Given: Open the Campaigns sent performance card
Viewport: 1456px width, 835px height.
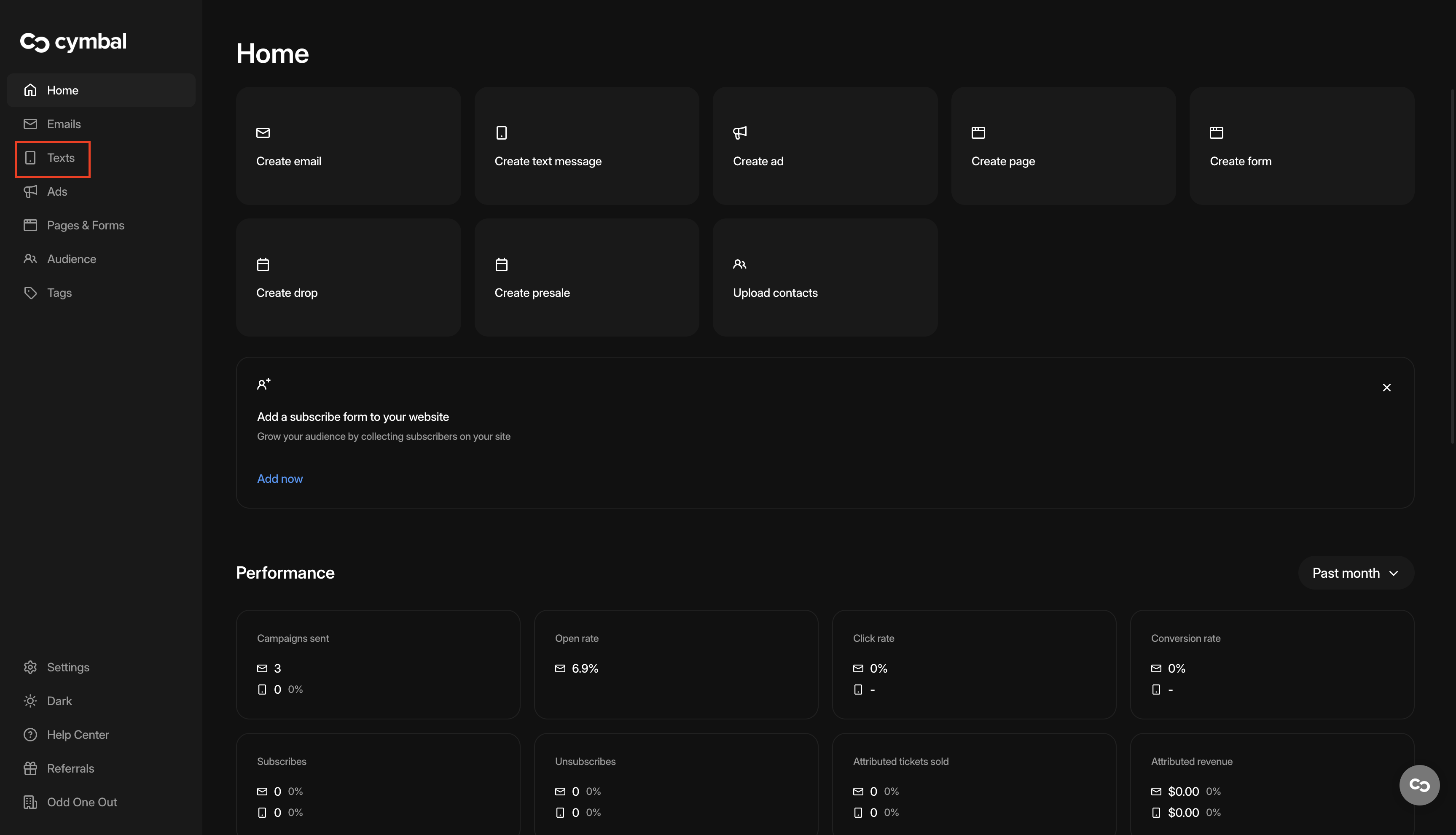Looking at the screenshot, I should pos(378,664).
